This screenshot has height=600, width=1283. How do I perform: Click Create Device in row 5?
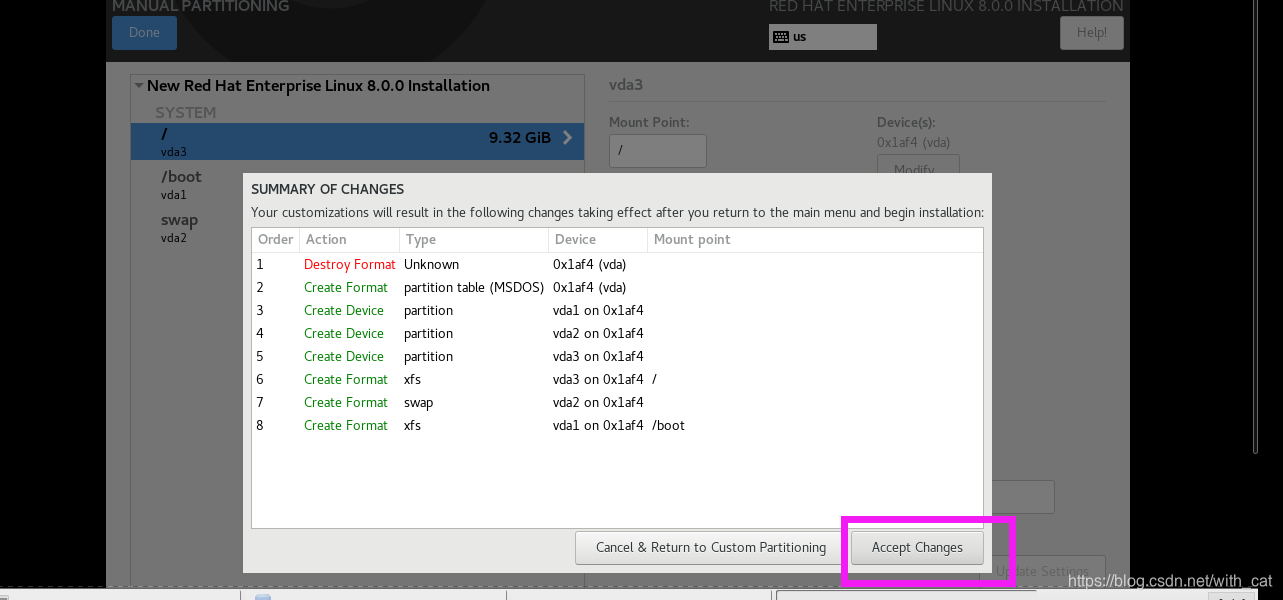coord(344,357)
